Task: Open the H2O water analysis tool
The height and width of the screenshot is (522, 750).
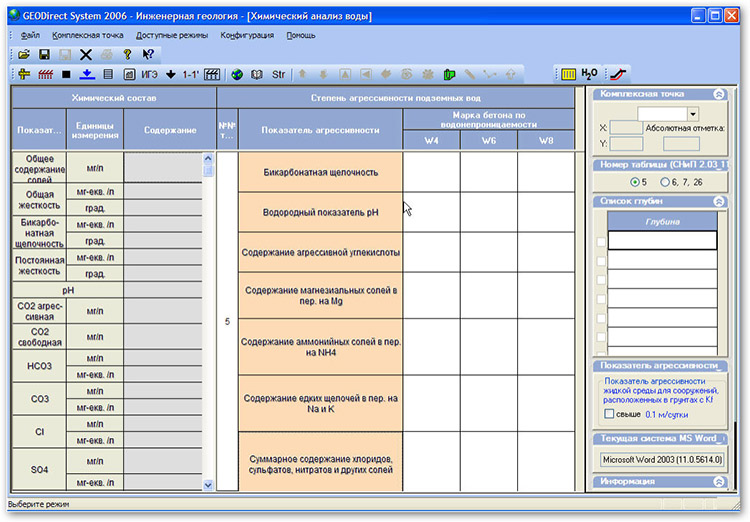Action: click(590, 74)
